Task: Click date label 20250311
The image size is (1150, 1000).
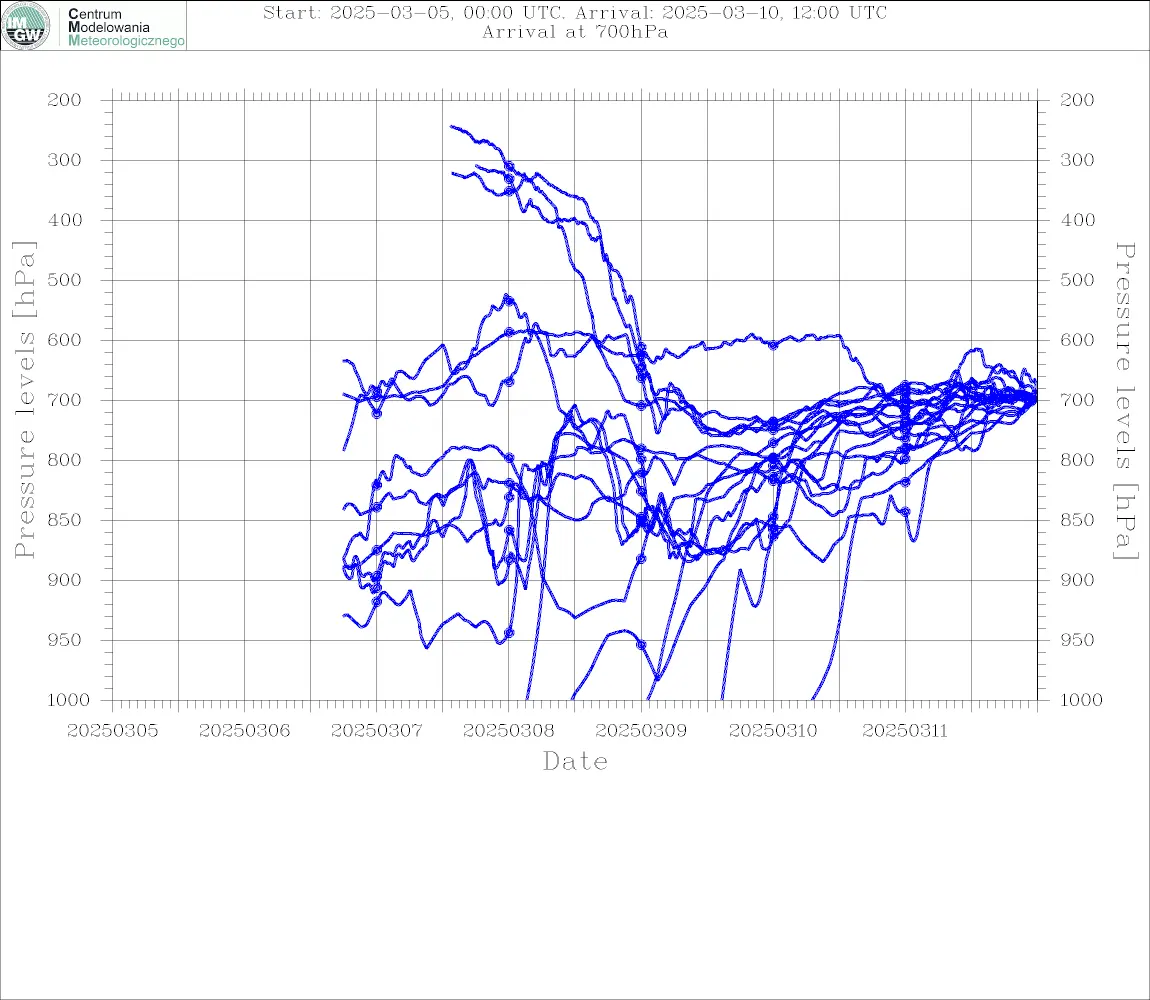Action: click(x=905, y=731)
